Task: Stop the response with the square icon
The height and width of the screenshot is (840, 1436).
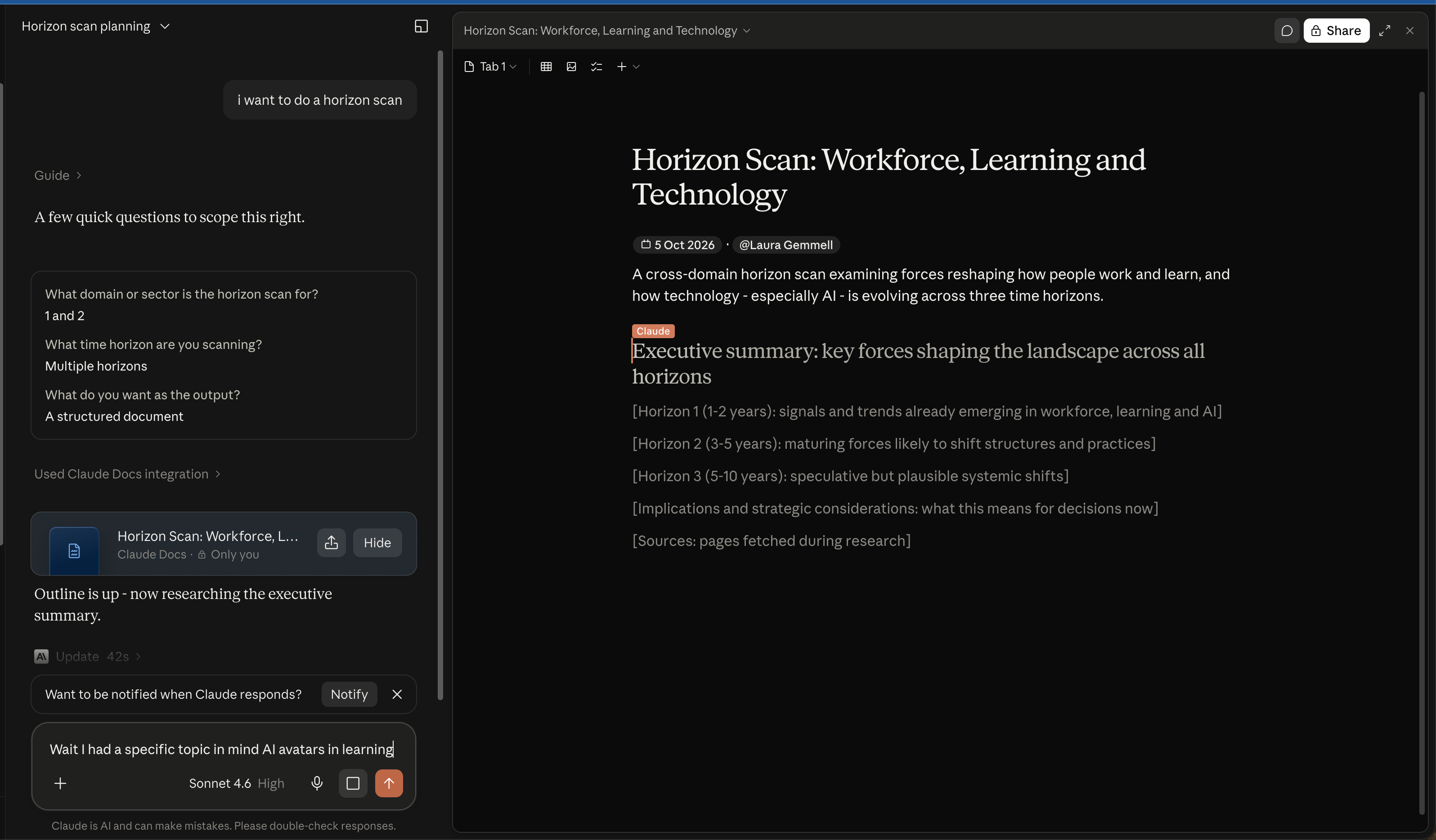Action: 353,784
